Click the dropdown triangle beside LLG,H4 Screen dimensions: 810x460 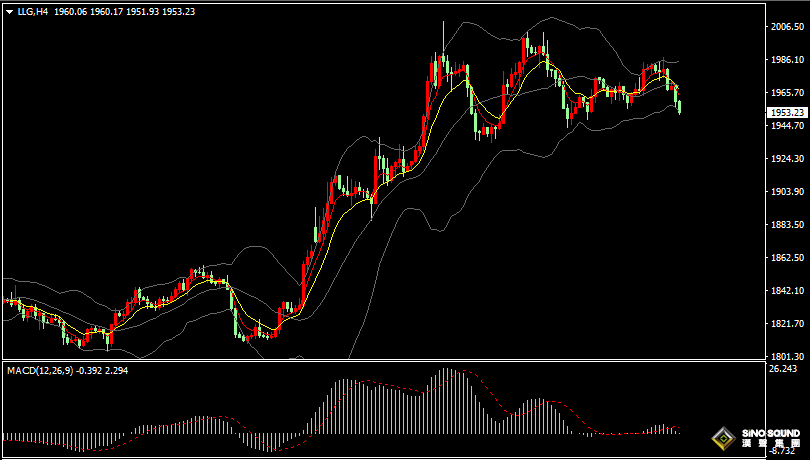pyautogui.click(x=8, y=11)
